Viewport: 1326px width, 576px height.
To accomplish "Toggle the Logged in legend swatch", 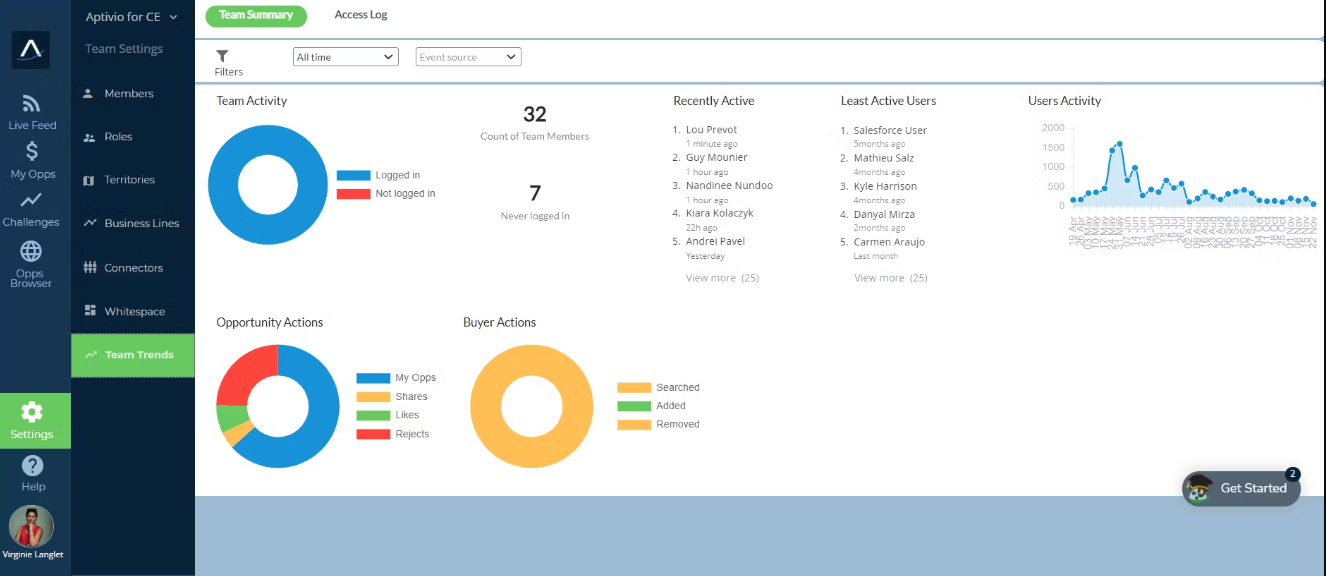I will [354, 175].
